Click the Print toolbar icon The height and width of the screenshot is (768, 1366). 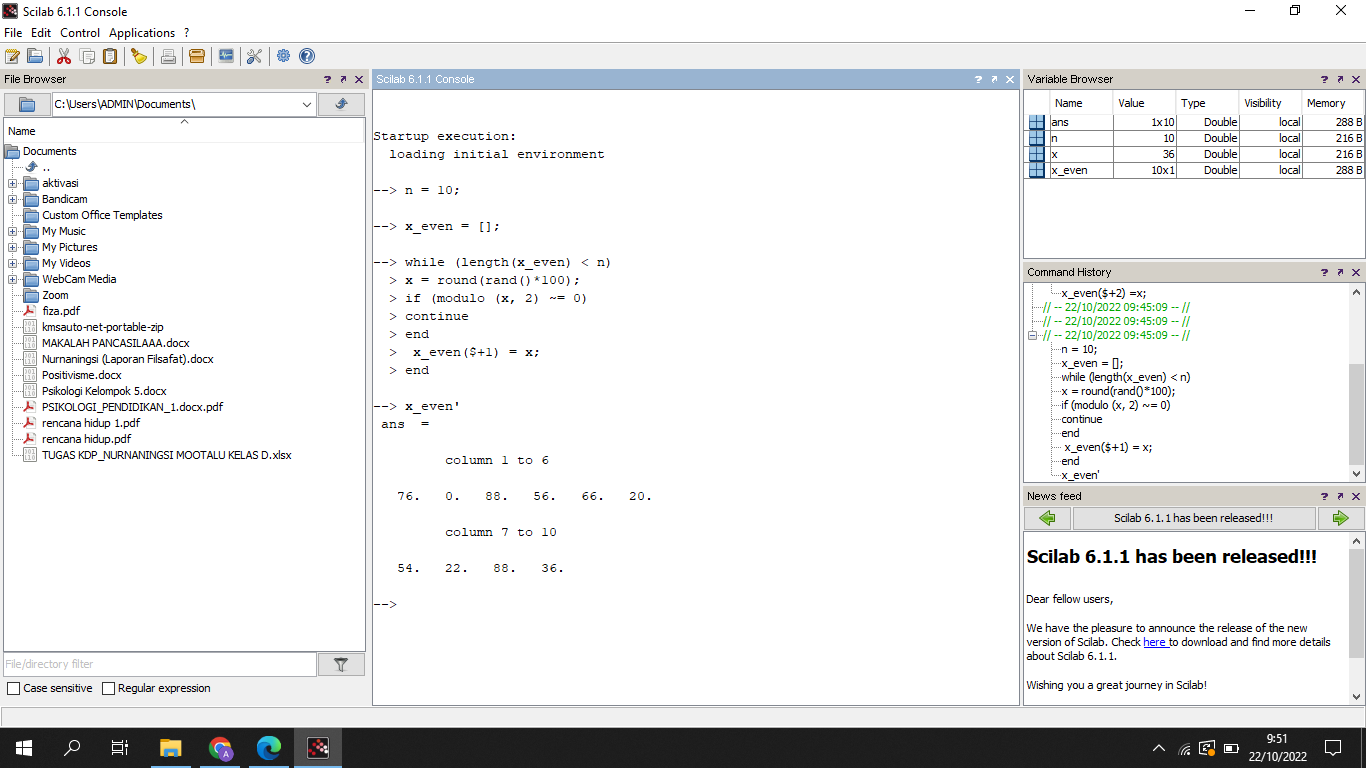[x=168, y=56]
